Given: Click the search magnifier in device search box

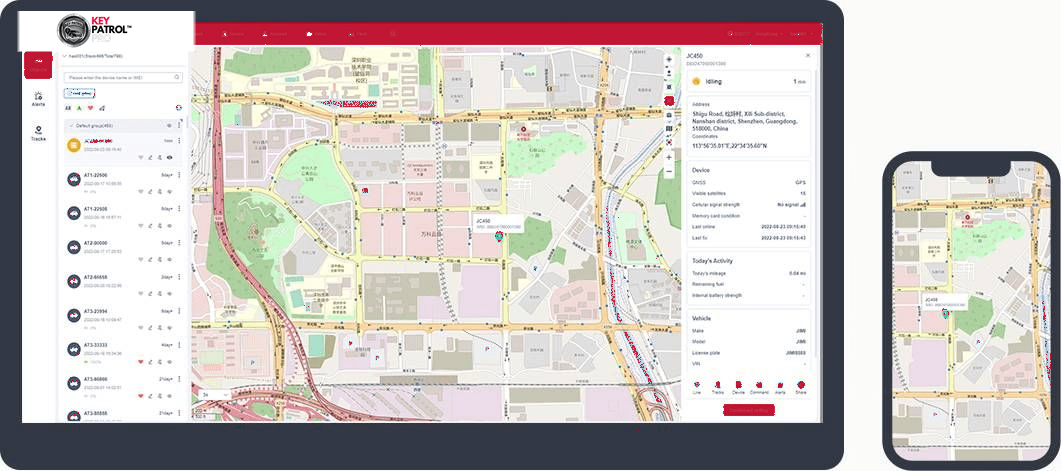Looking at the screenshot, I should point(177,78).
